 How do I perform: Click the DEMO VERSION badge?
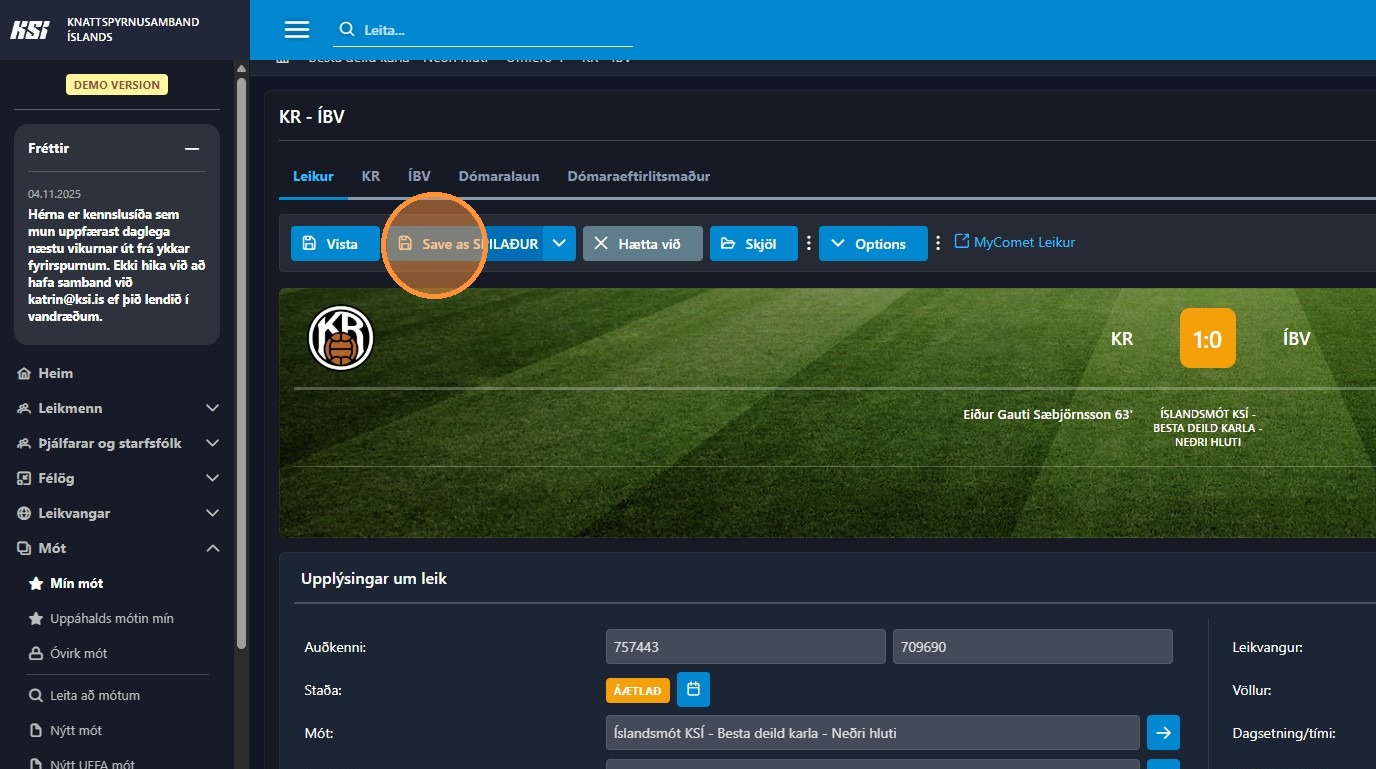tap(117, 85)
